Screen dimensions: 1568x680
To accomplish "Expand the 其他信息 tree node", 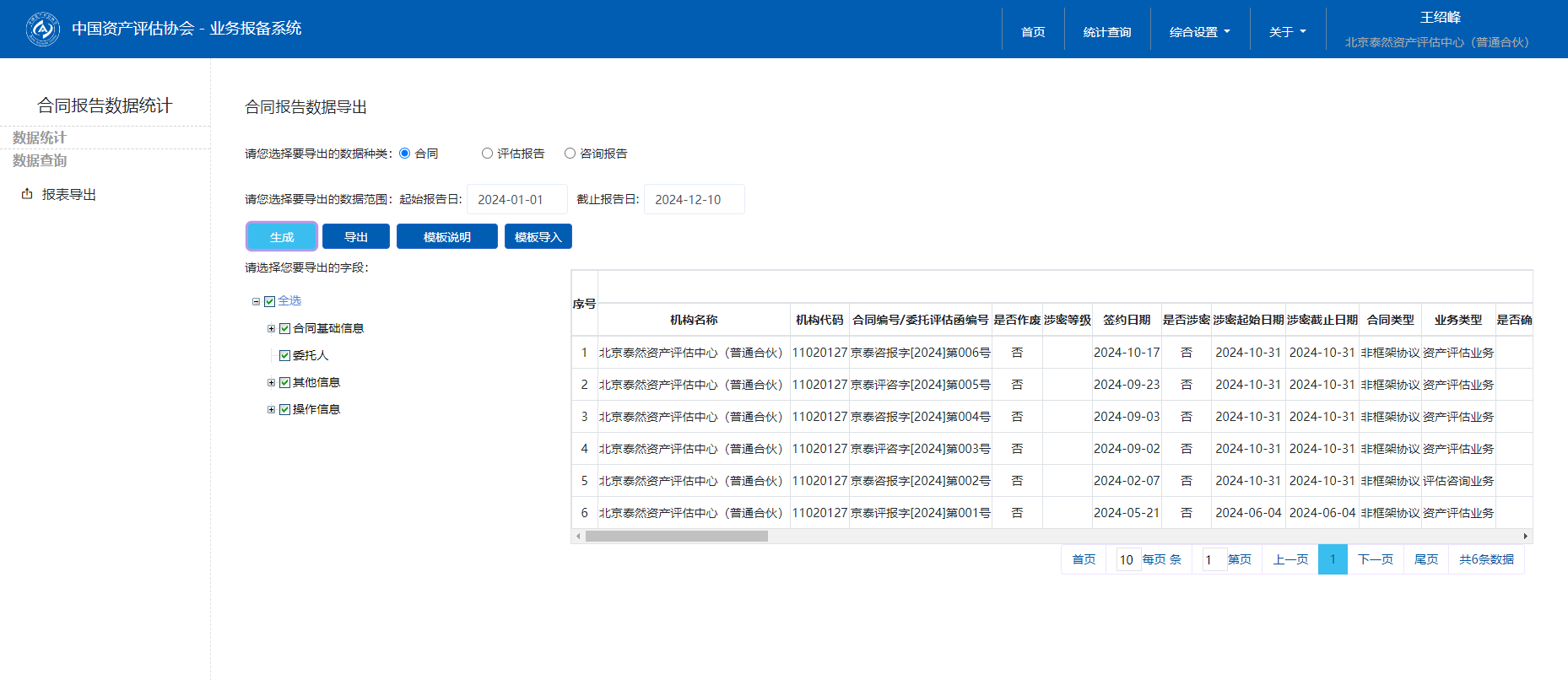I will coord(271,383).
